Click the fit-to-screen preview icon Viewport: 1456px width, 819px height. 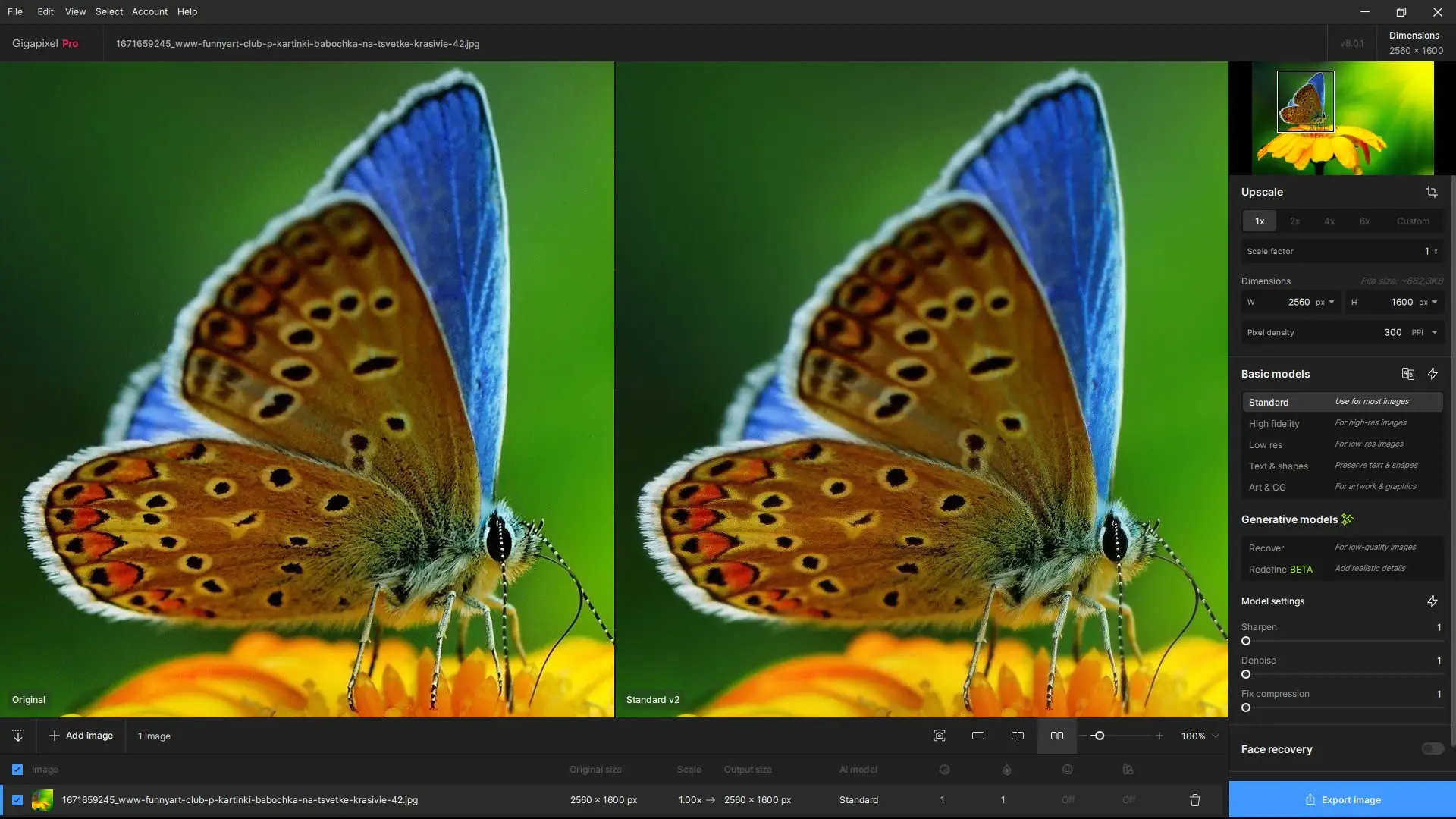939,736
